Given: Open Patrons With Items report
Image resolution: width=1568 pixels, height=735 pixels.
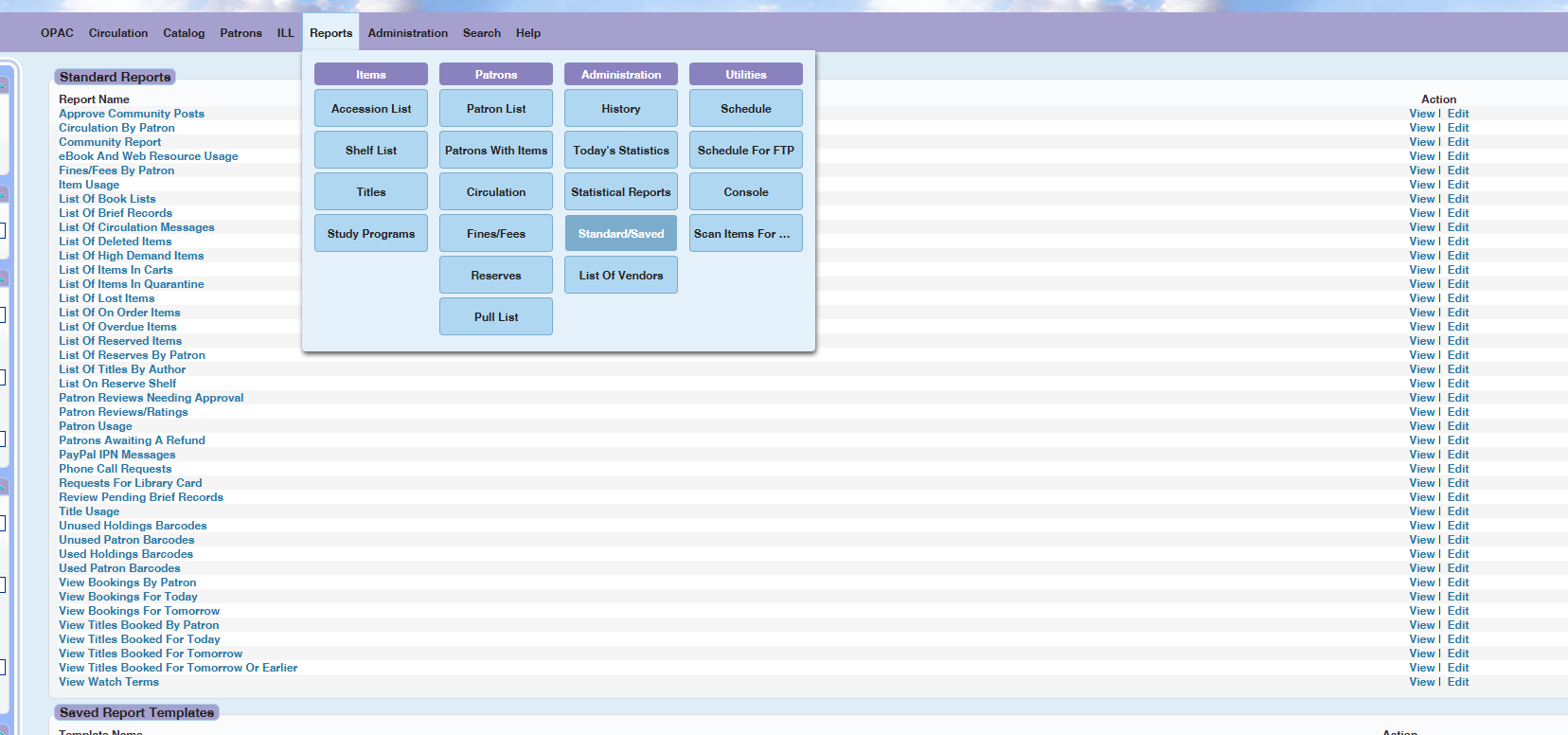Looking at the screenshot, I should (x=496, y=151).
